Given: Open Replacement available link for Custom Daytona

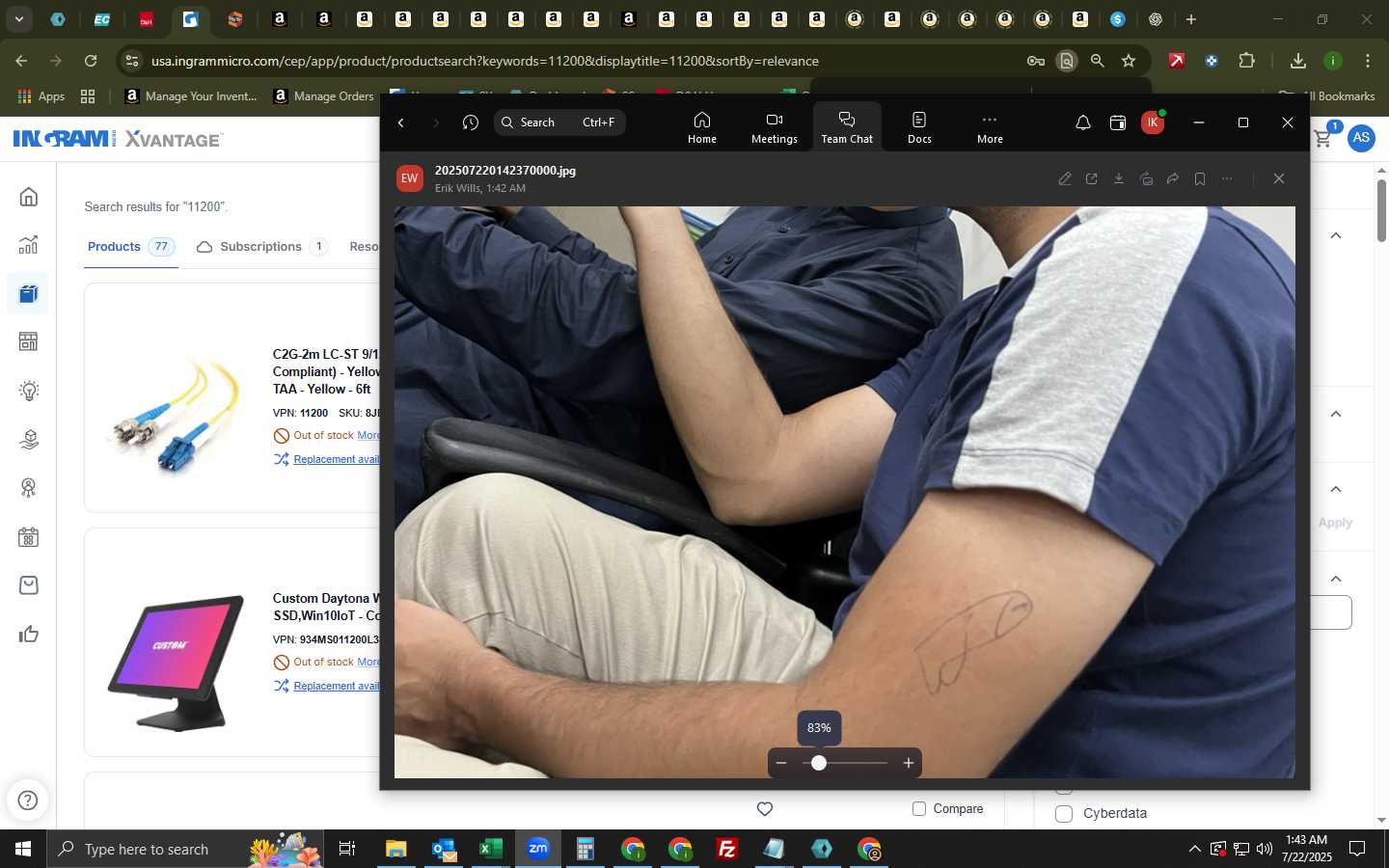Looking at the screenshot, I should click(x=337, y=686).
